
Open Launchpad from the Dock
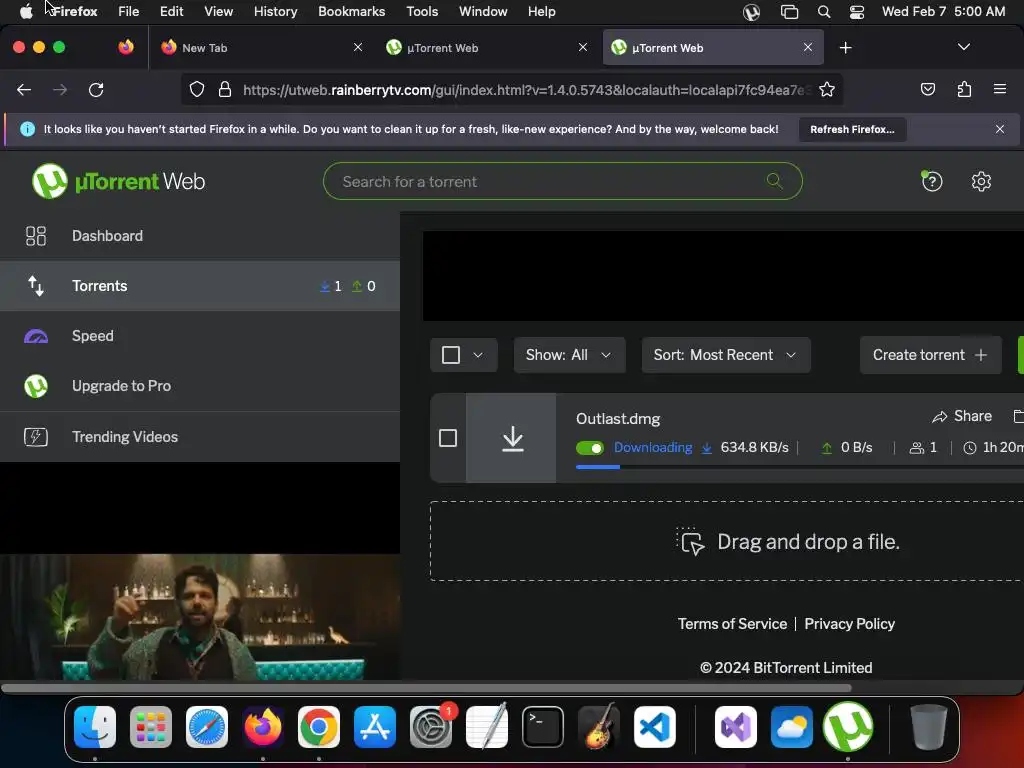151,727
